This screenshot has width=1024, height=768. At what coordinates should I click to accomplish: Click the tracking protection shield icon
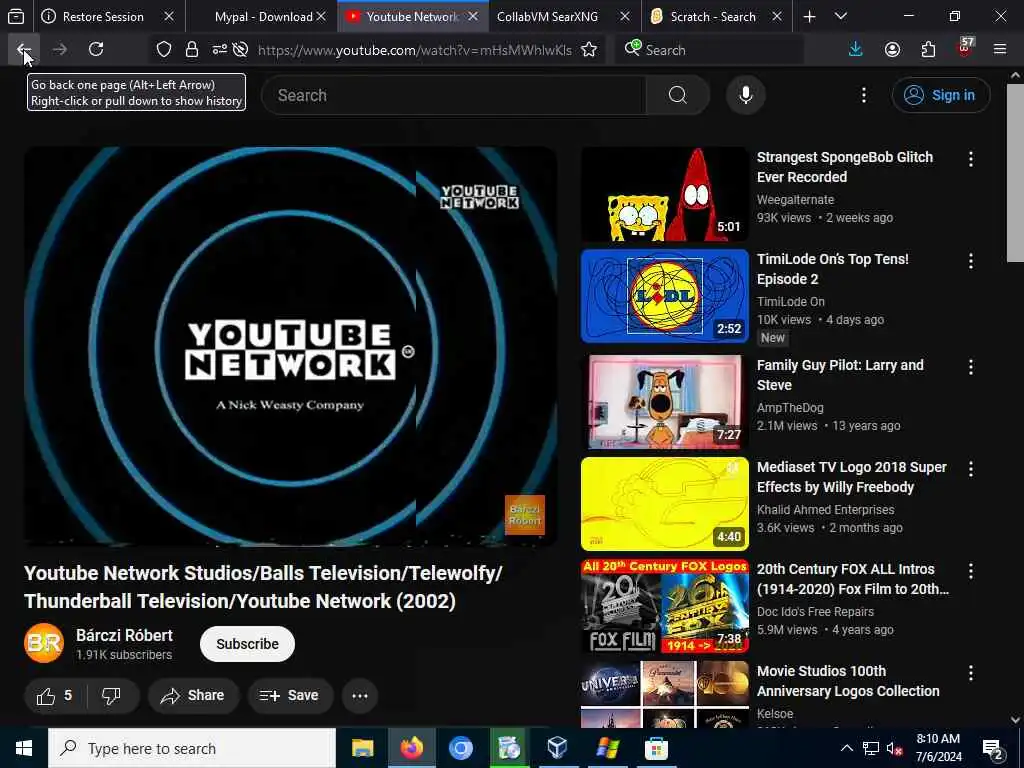164,50
